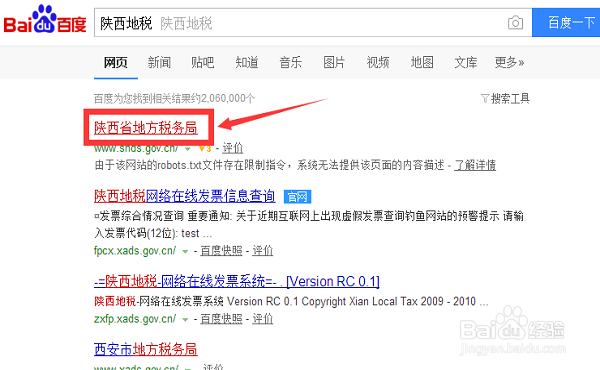Open 陕西地税-网络在线发票系统 Version RC 0.1 result
Image resolution: width=600 pixels, height=370 pixels.
237,281
